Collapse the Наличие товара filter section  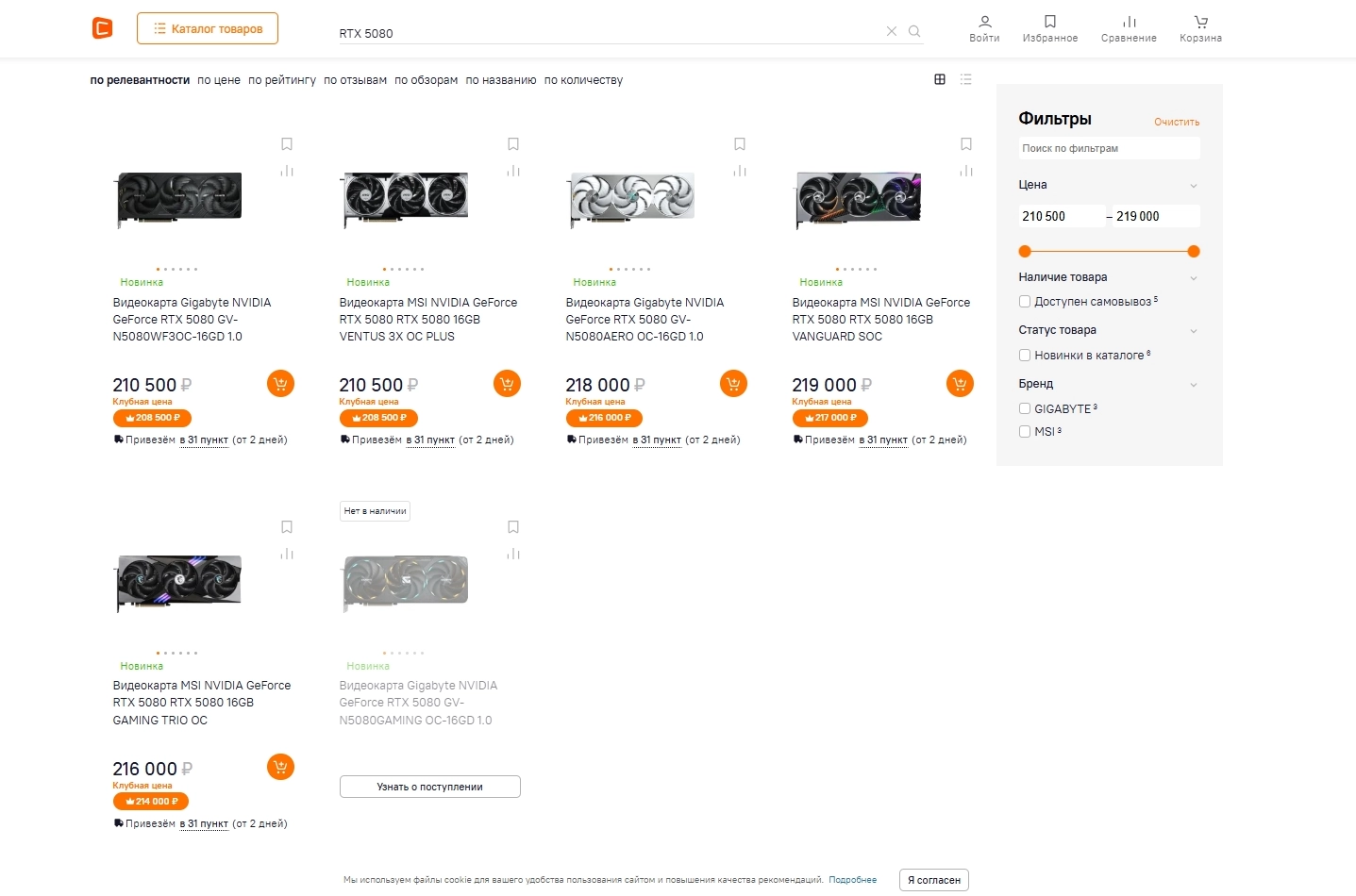[1194, 278]
